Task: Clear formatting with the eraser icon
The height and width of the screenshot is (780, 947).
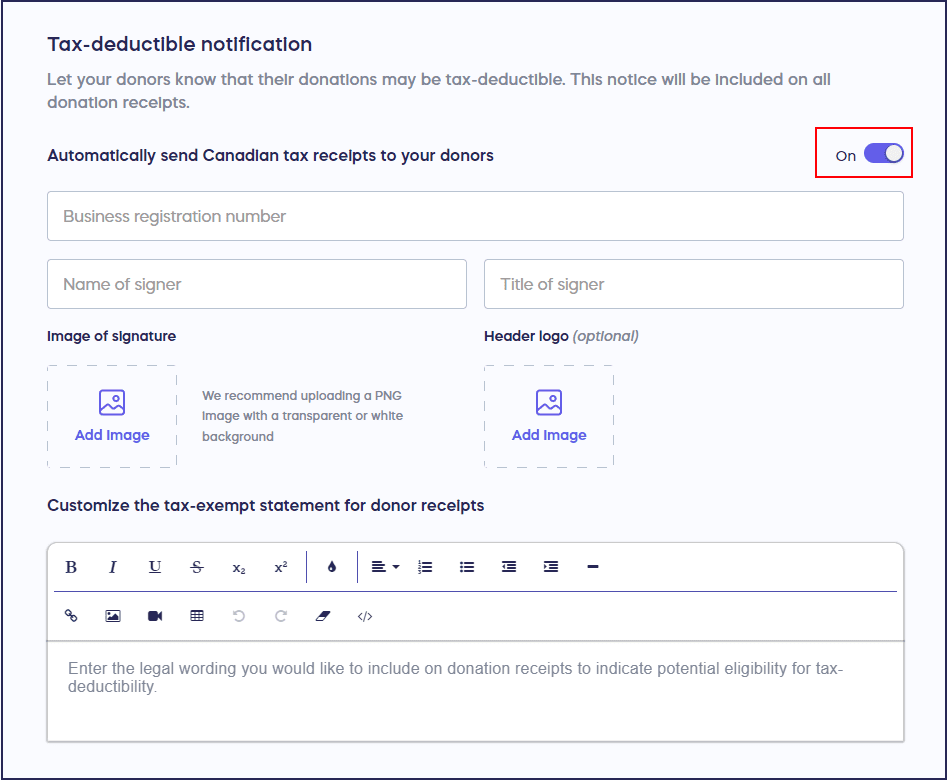Action: click(x=322, y=616)
